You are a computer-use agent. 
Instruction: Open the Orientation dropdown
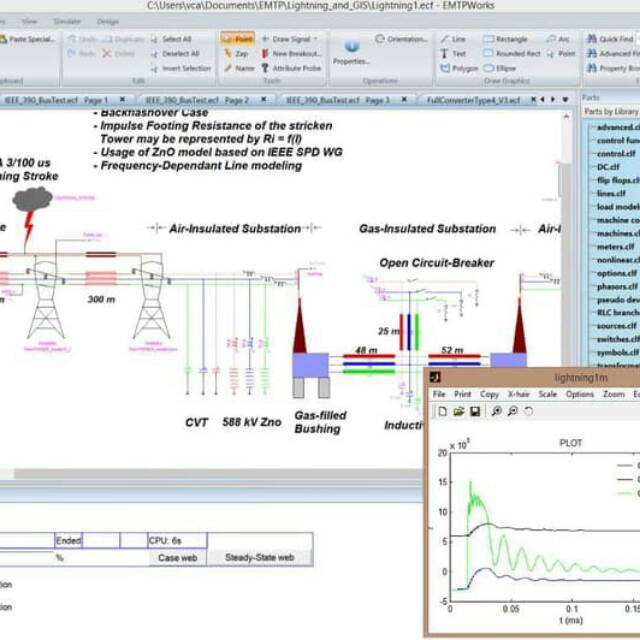pos(402,39)
